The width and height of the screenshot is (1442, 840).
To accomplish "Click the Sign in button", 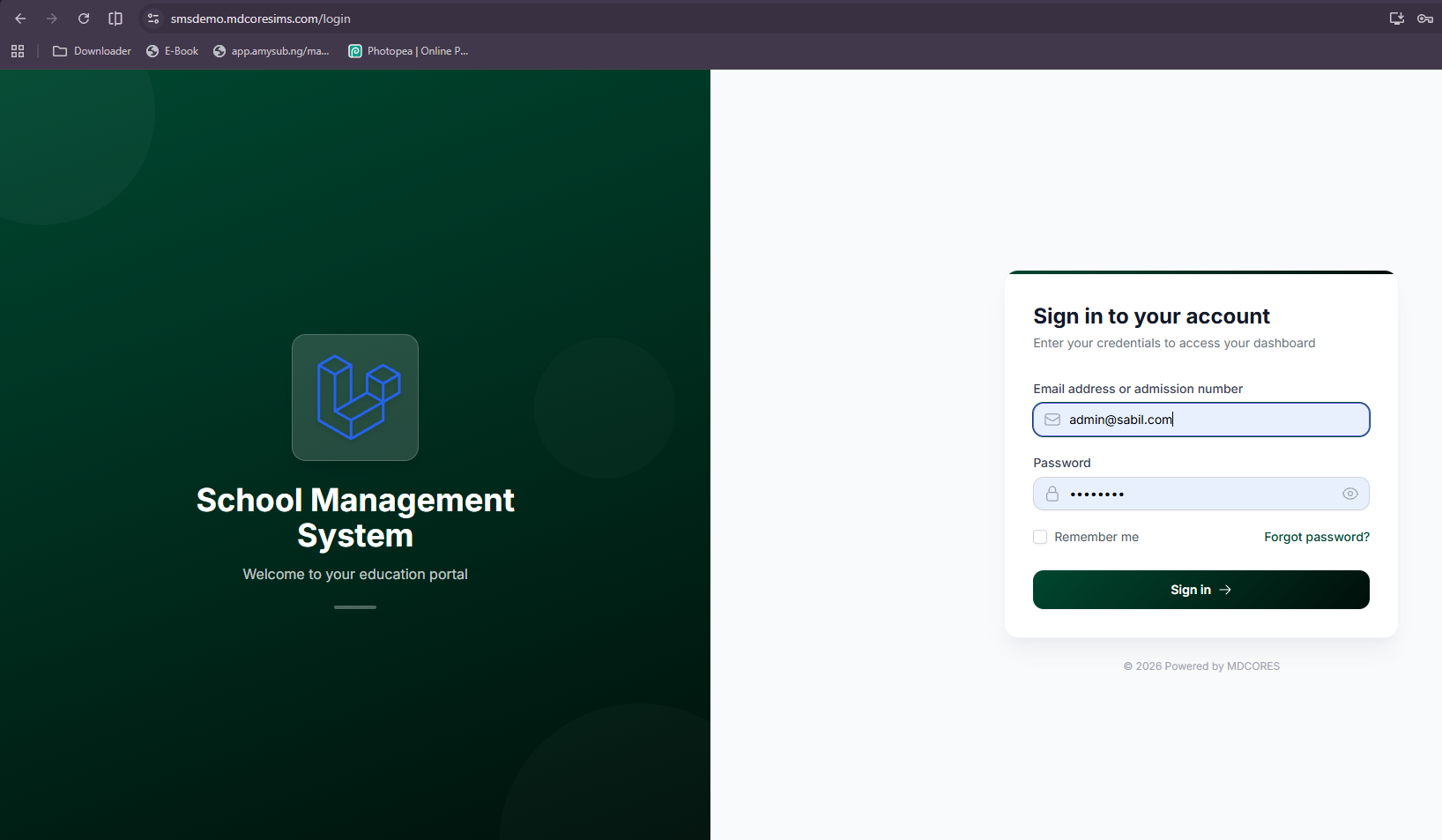I will coord(1201,590).
